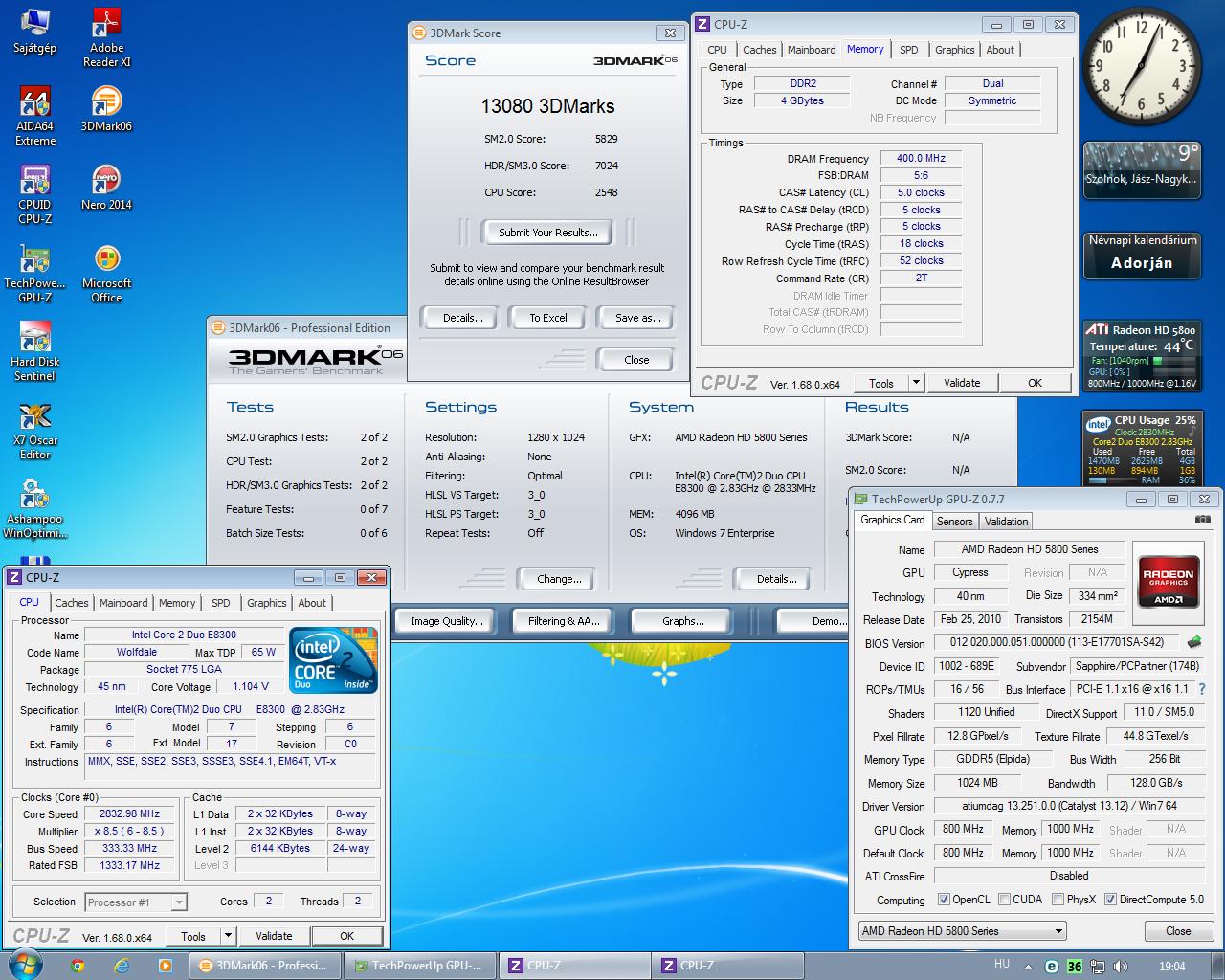Click the Windows Start button
Screen dimensions: 1225x980
(25, 964)
